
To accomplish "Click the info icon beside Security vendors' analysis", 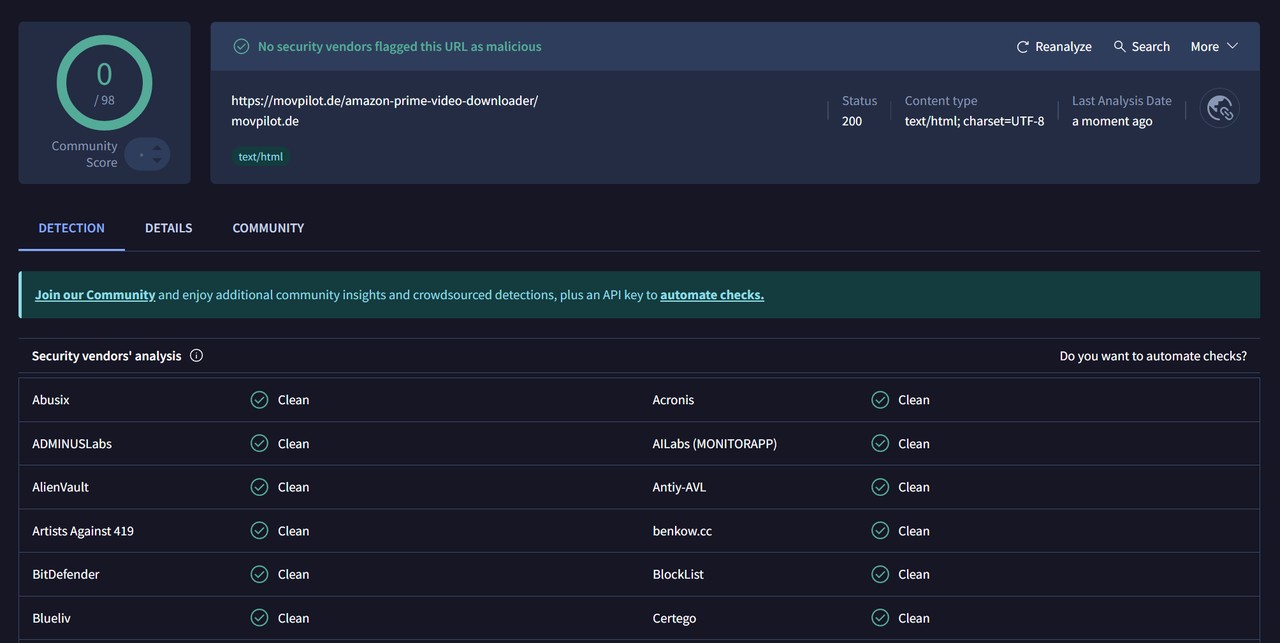I will coord(196,356).
